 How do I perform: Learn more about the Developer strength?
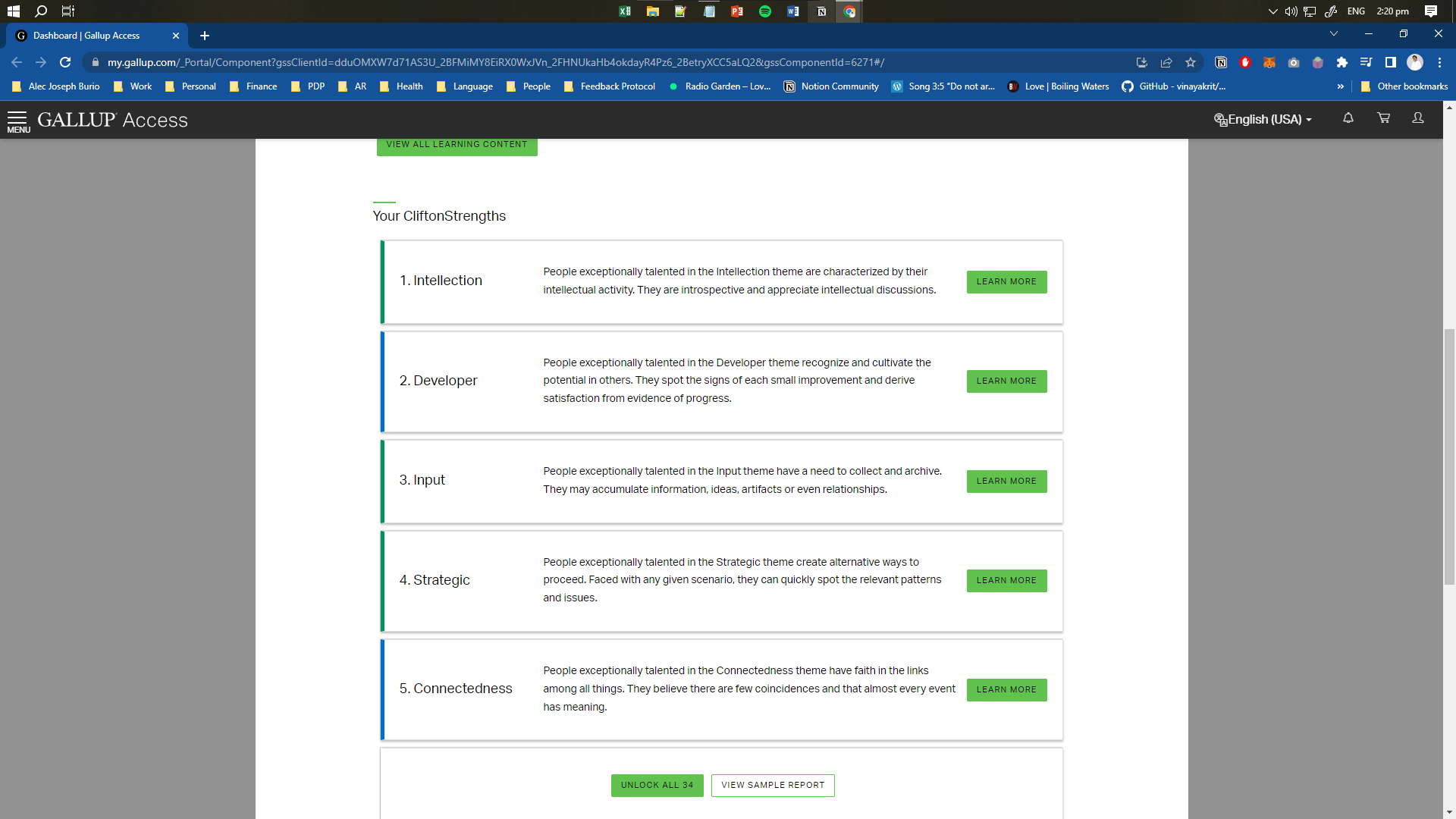tap(1006, 381)
